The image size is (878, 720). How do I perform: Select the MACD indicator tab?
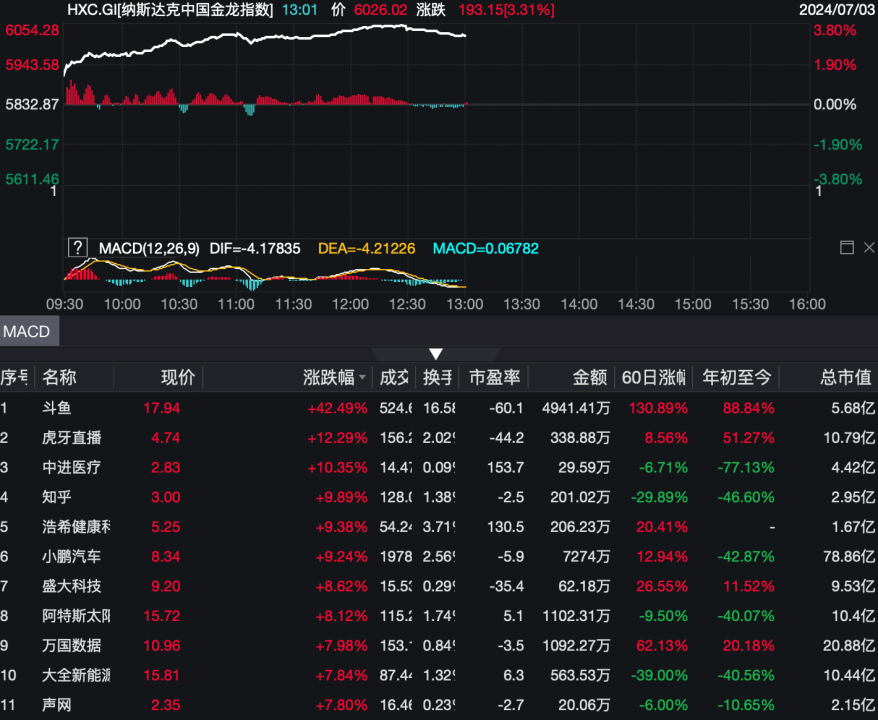(26, 331)
